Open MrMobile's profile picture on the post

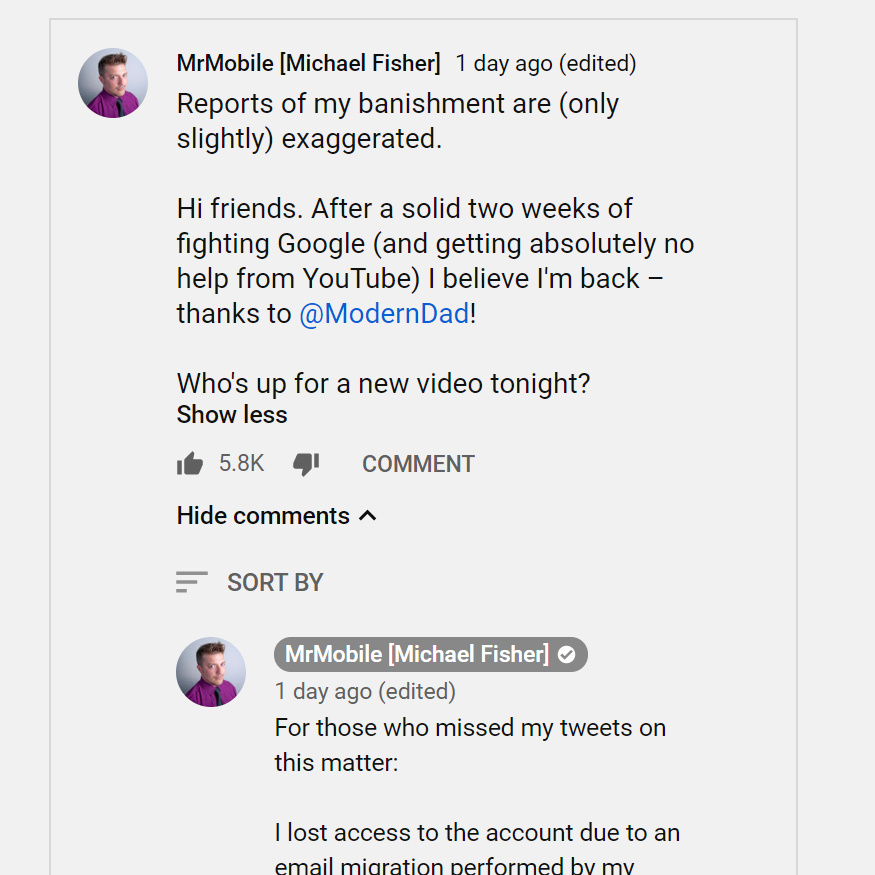click(x=113, y=83)
